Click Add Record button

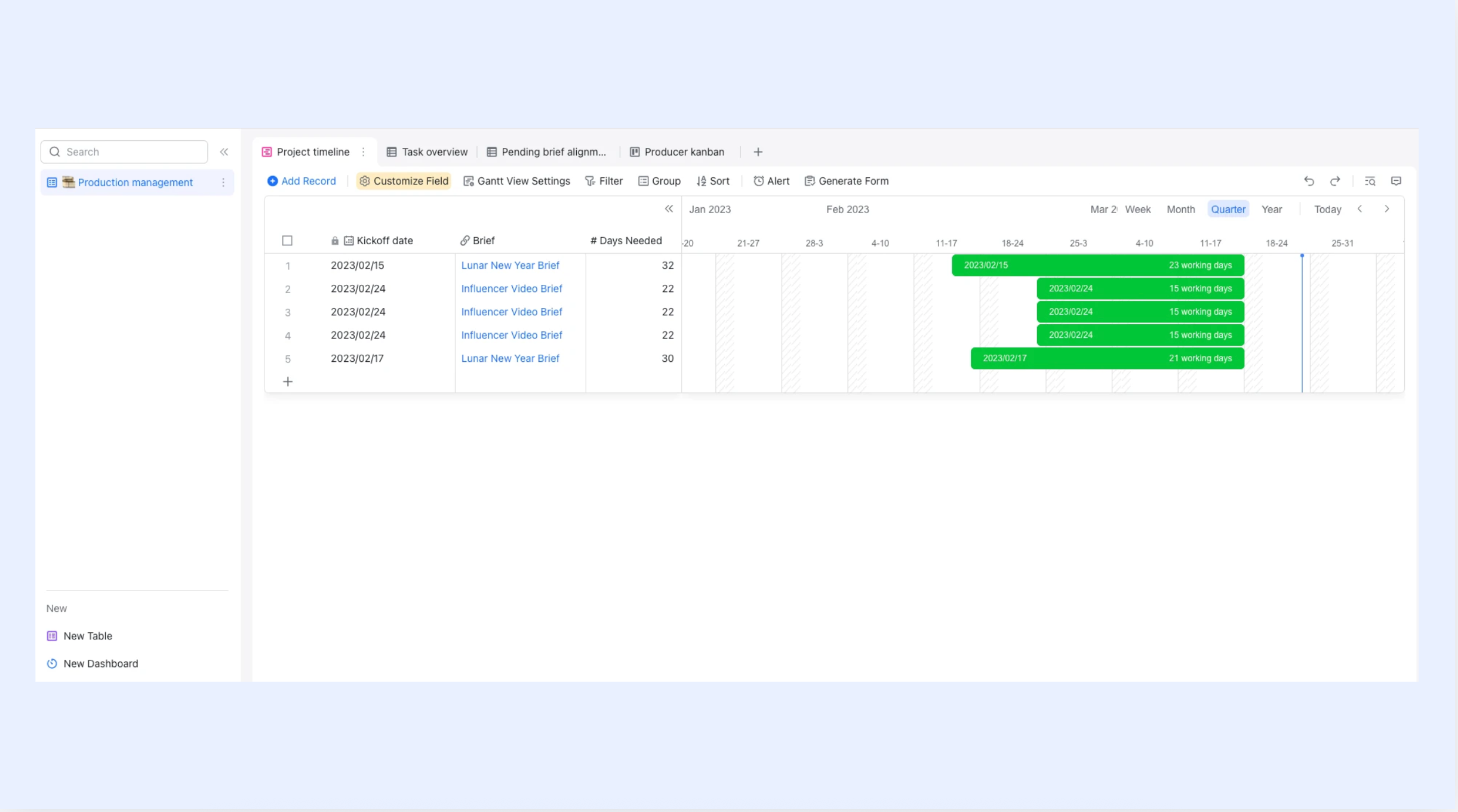[x=302, y=181]
